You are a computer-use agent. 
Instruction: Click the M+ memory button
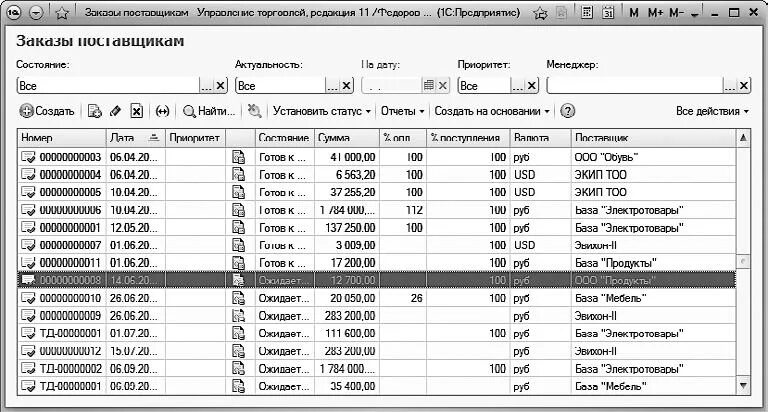pyautogui.click(x=655, y=13)
